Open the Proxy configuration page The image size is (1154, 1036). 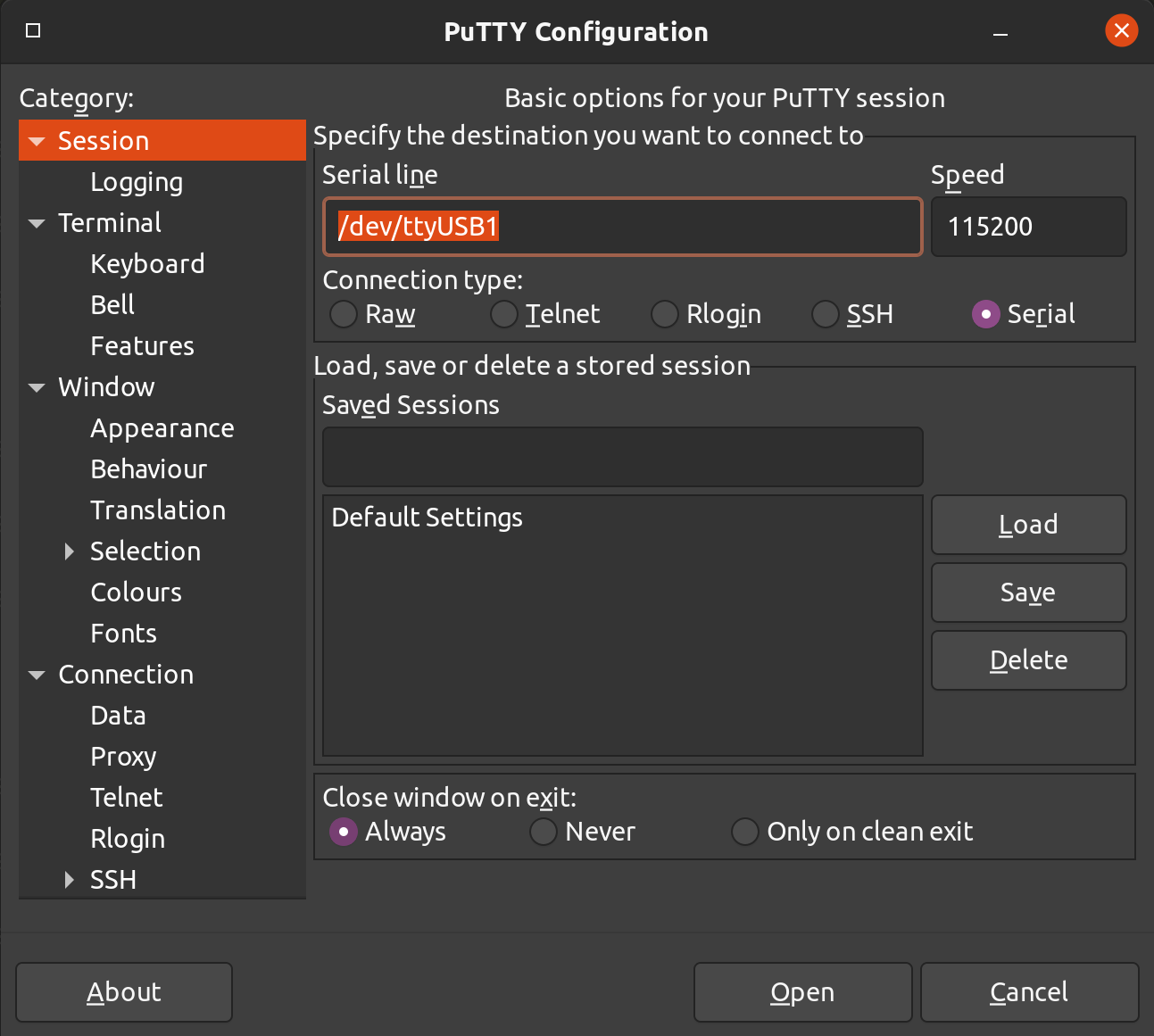coord(123,756)
